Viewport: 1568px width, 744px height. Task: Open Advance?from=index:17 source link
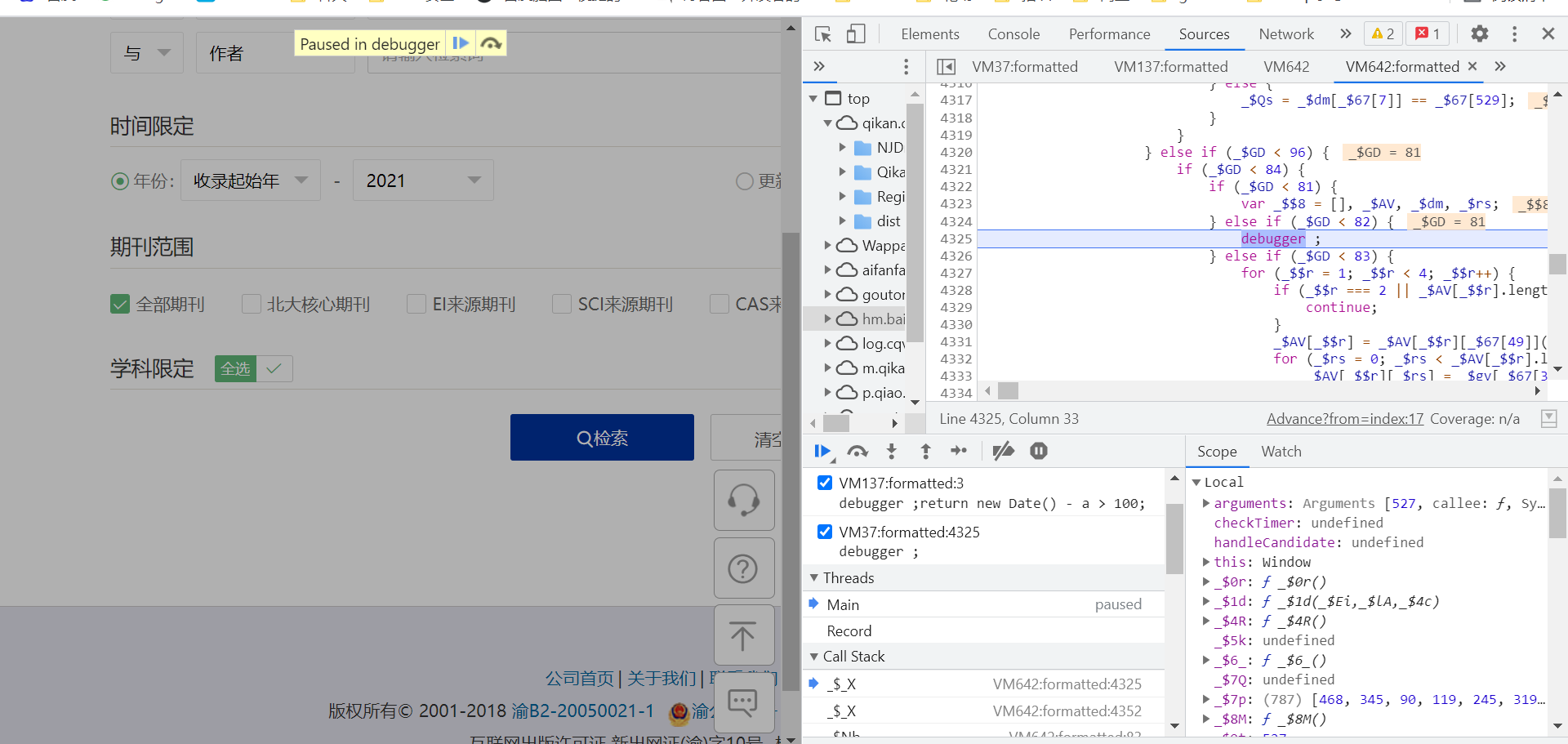click(x=1345, y=419)
